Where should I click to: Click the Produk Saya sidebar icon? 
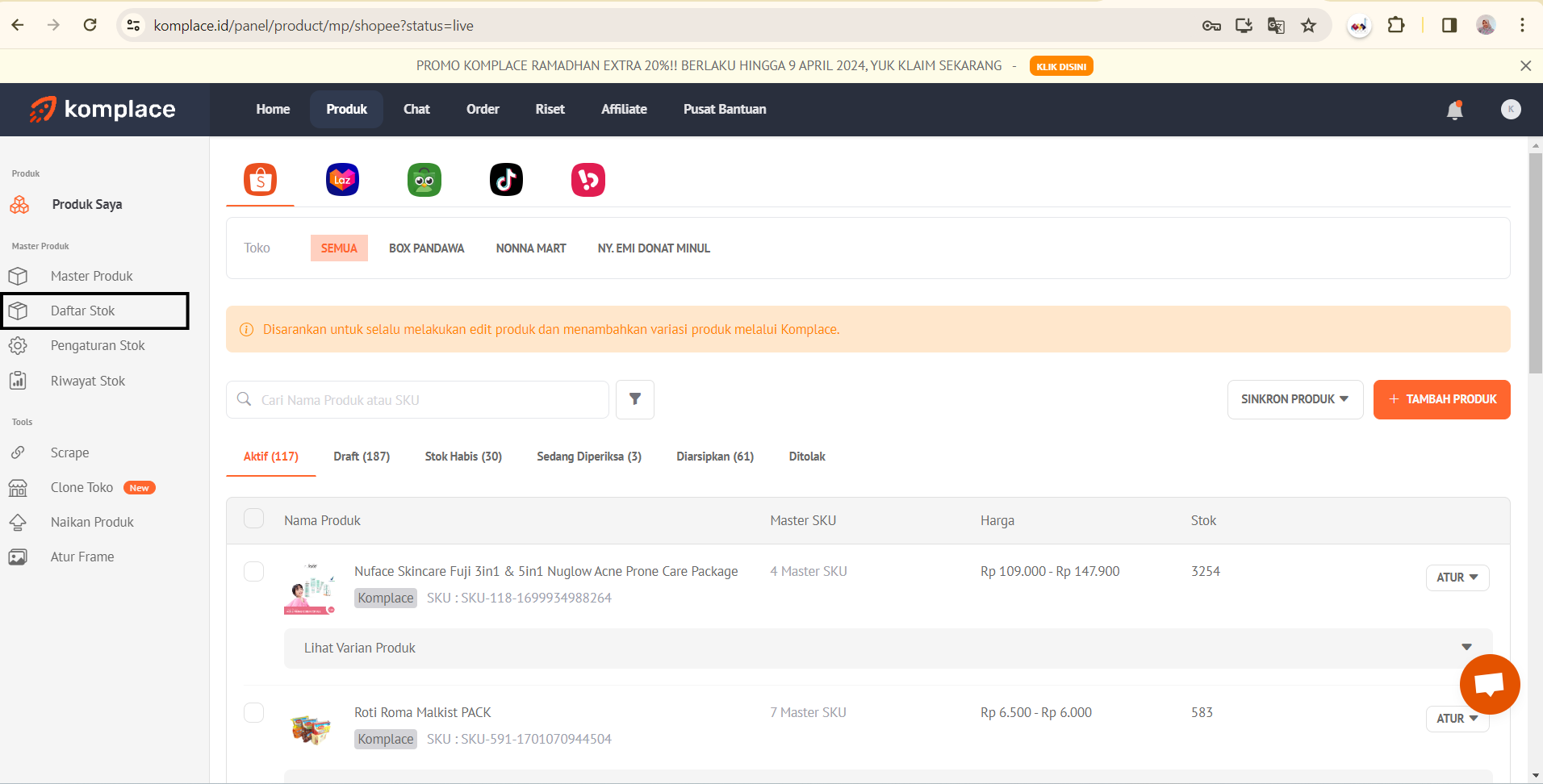point(19,205)
